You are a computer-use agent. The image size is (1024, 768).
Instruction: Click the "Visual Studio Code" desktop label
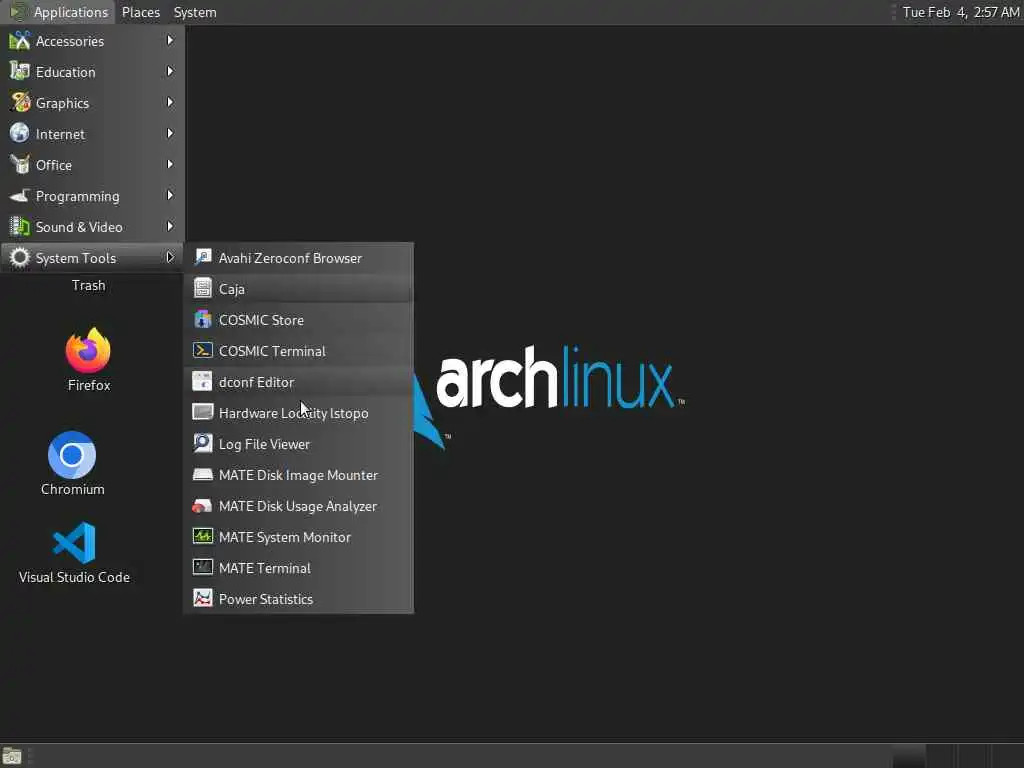point(74,577)
